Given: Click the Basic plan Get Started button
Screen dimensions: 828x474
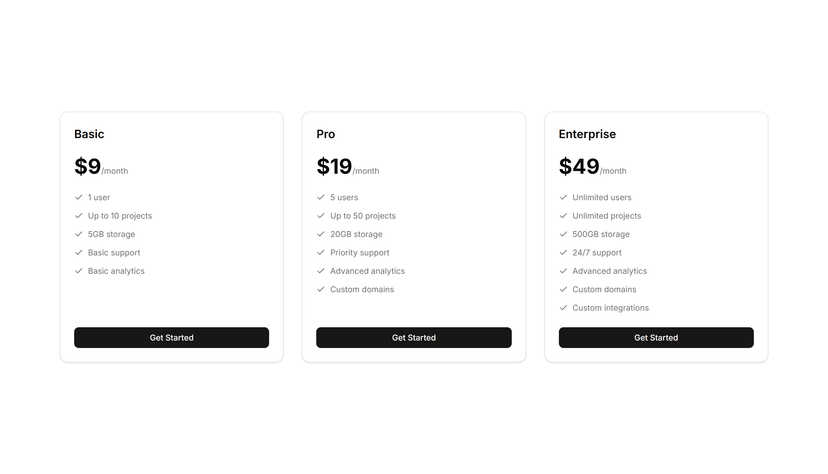Looking at the screenshot, I should click(x=171, y=337).
